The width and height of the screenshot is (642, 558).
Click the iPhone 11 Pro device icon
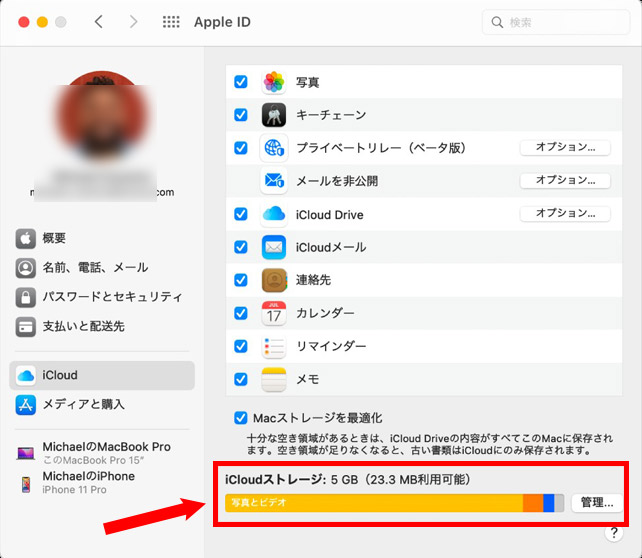pyautogui.click(x=26, y=484)
